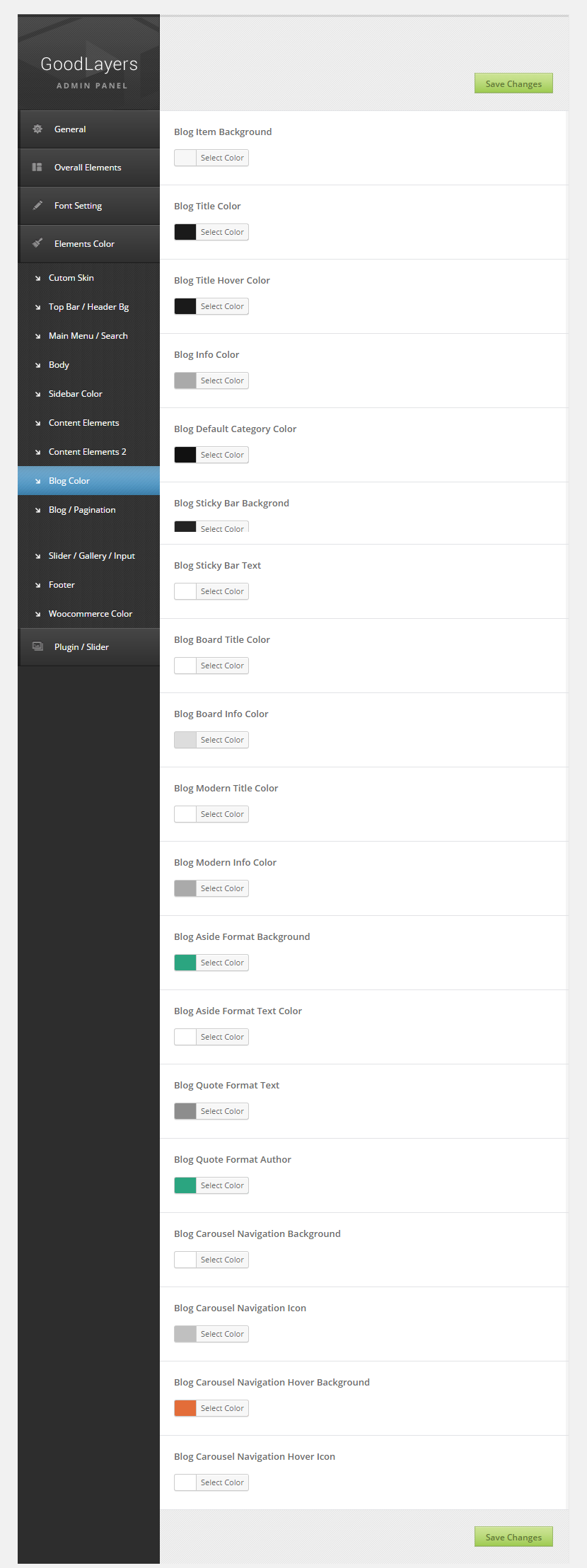Open Main Menu / Search color settings
The height and width of the screenshot is (1568, 587).
point(88,336)
